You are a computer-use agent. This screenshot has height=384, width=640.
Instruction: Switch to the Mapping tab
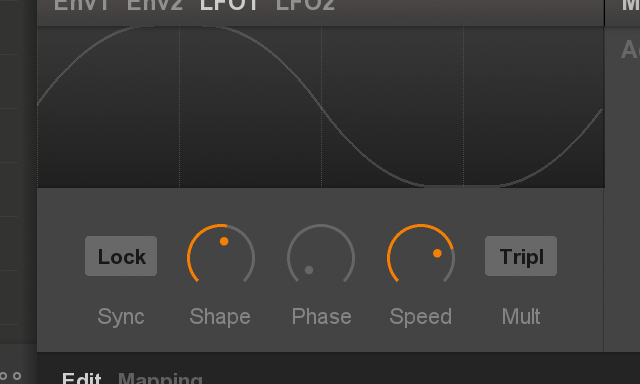pos(160,378)
